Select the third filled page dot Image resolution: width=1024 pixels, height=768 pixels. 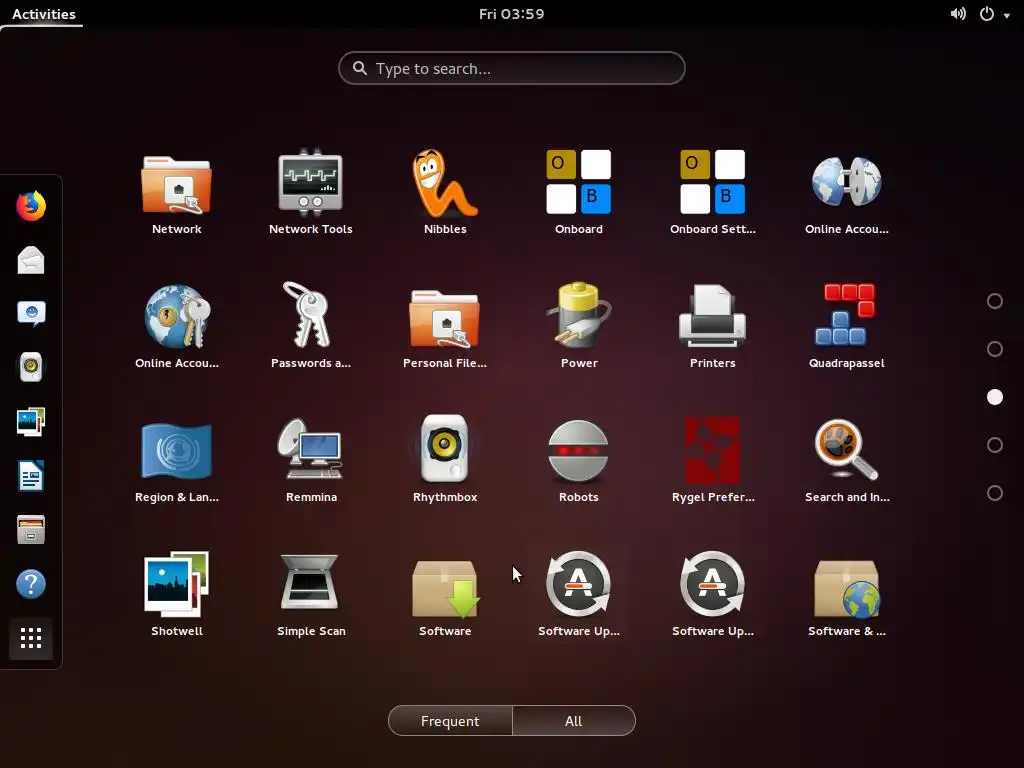point(995,397)
